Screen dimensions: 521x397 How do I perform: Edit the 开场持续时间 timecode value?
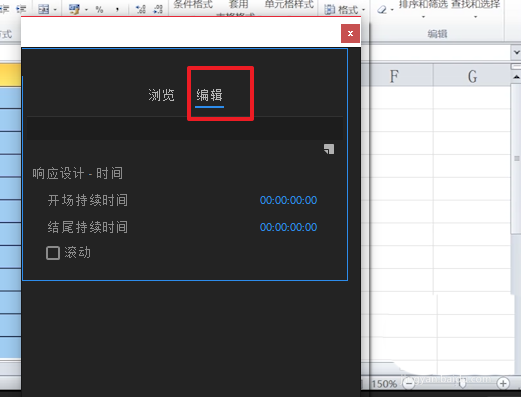pyautogui.click(x=288, y=200)
